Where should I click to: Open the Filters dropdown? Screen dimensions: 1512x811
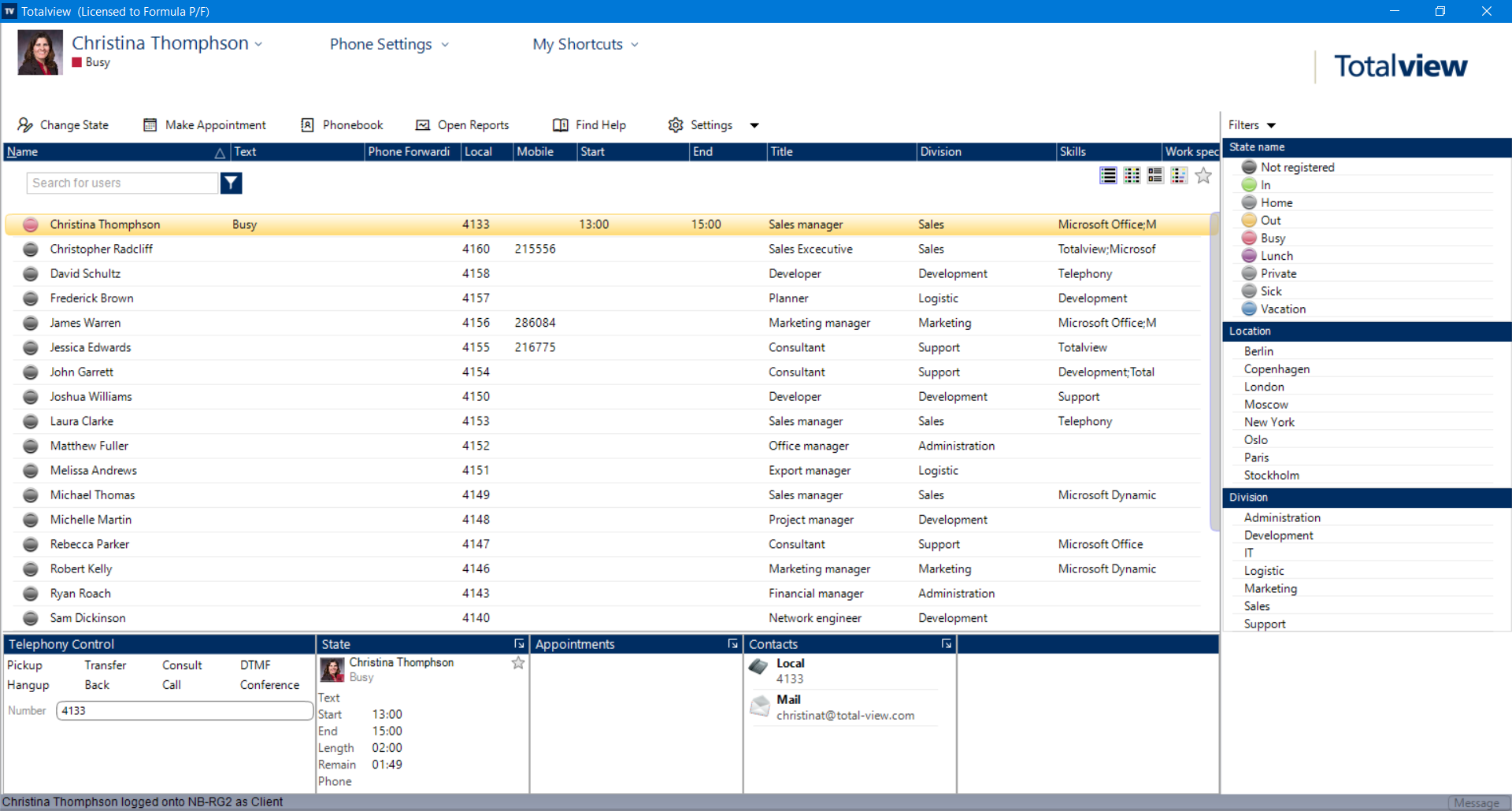pos(1252,125)
